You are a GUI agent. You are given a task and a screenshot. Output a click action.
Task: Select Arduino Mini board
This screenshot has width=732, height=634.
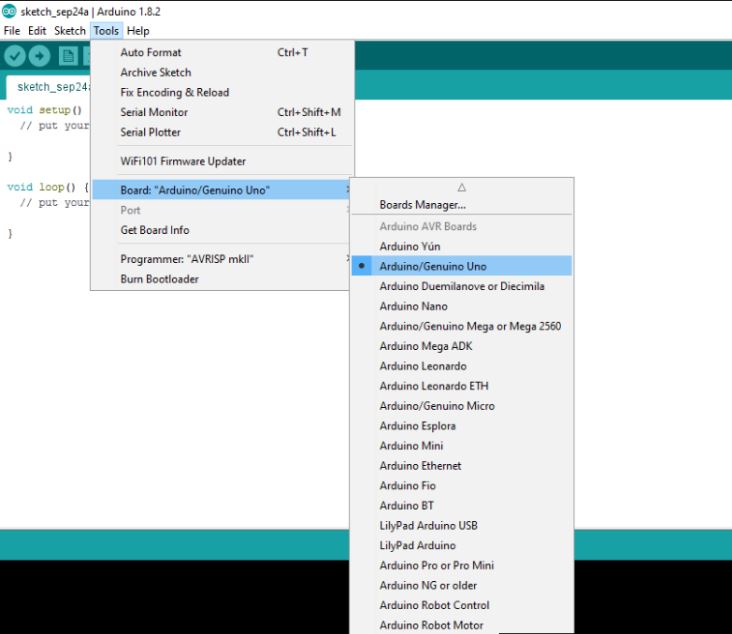[461, 446]
